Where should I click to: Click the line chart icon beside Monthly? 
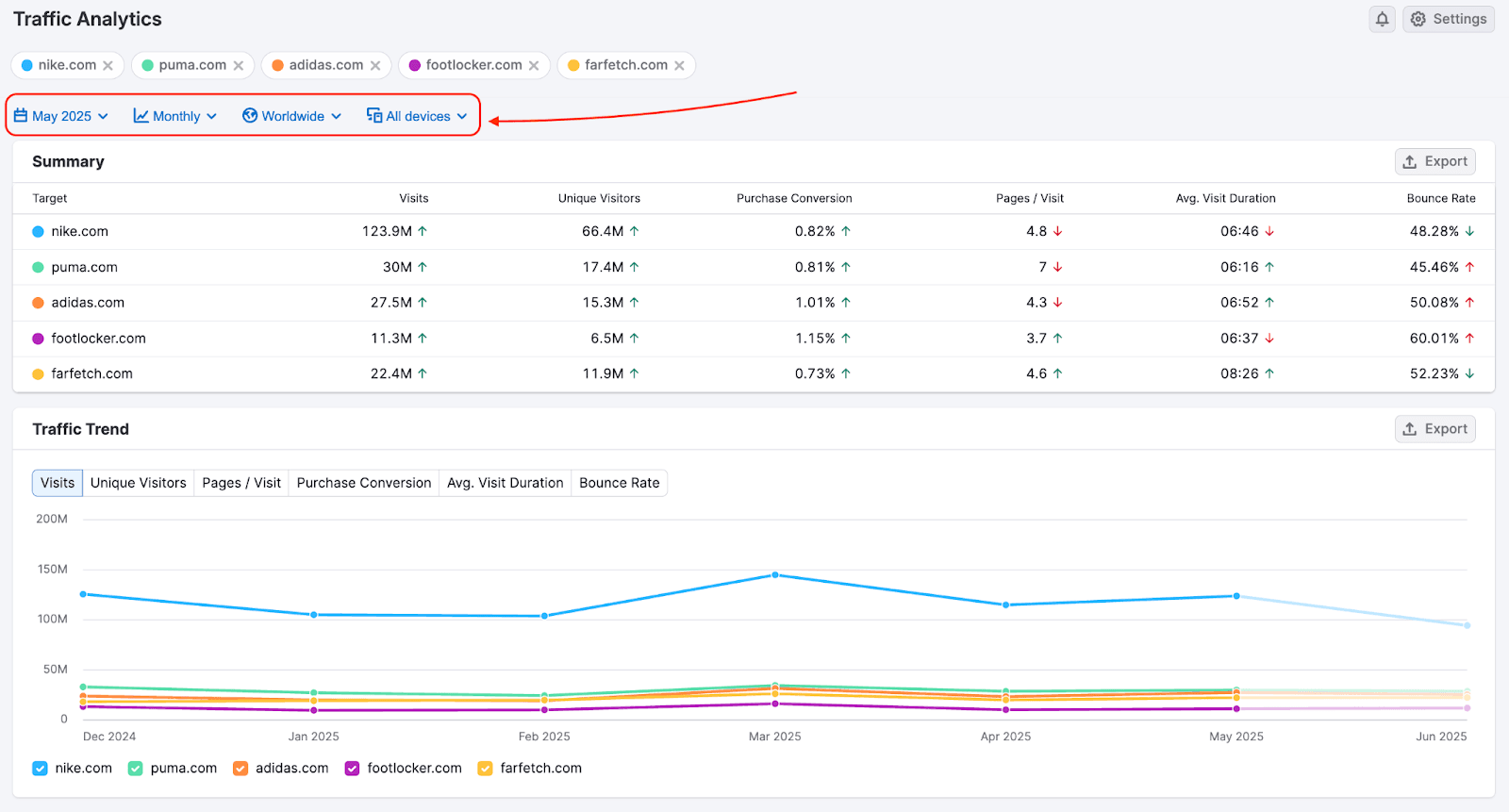(x=141, y=116)
